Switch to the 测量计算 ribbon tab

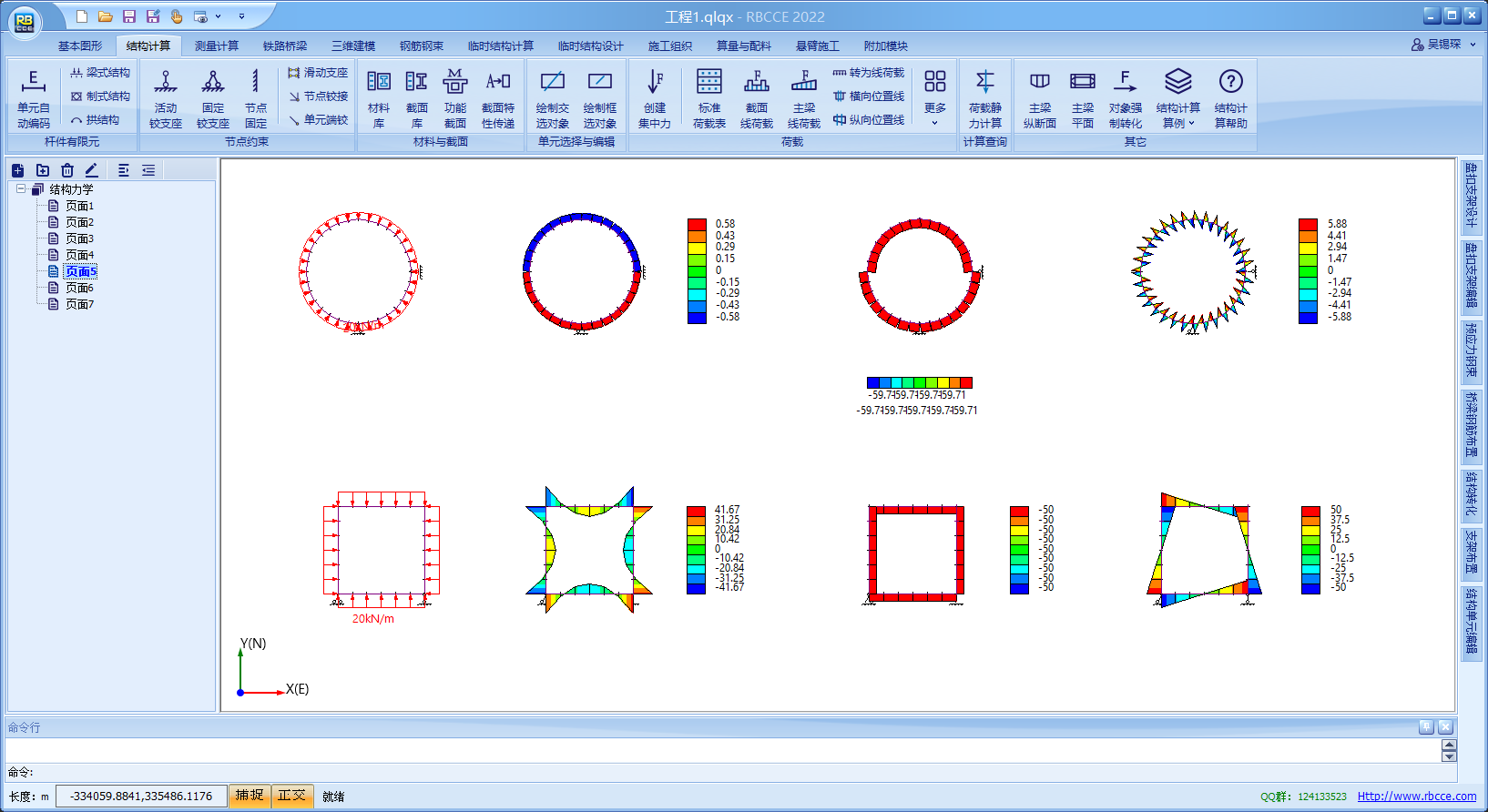tap(217, 46)
